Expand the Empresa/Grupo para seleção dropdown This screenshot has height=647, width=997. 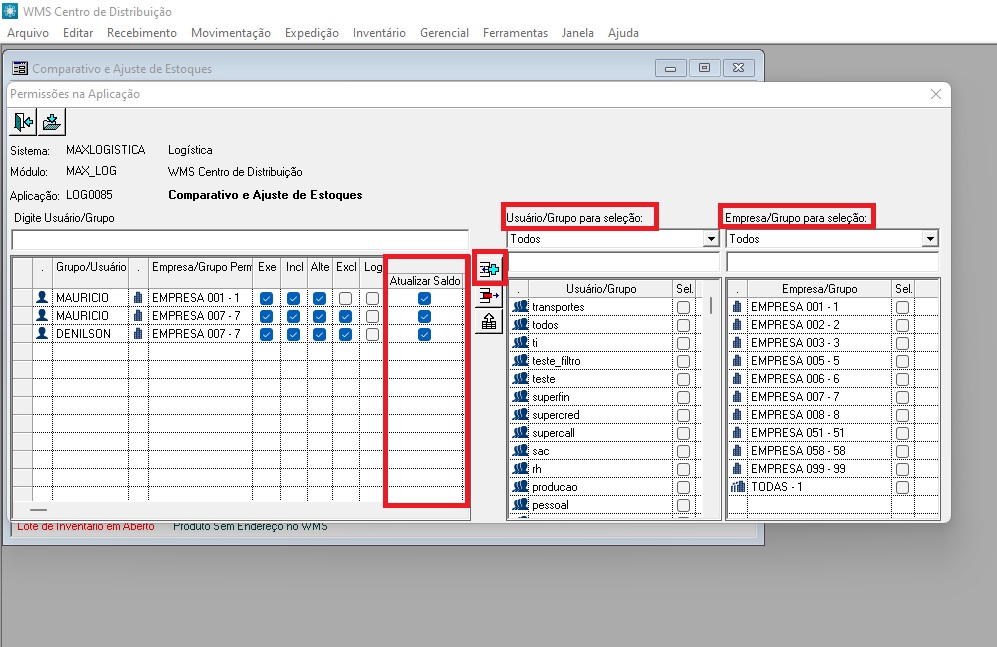point(930,240)
